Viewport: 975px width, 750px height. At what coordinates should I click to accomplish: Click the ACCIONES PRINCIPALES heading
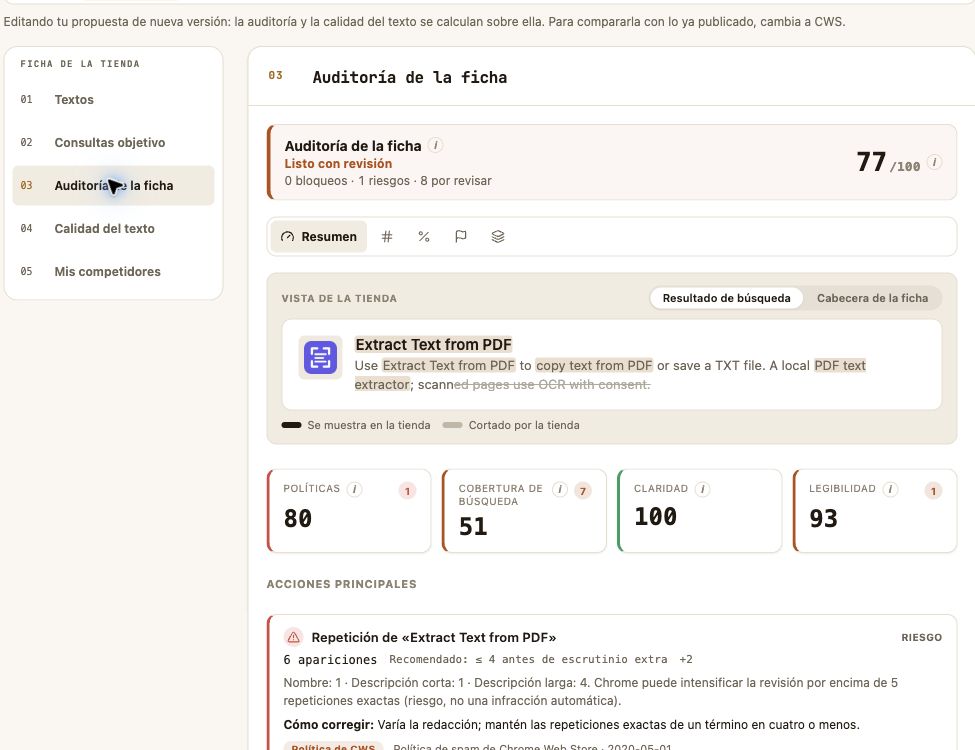click(x=341, y=584)
